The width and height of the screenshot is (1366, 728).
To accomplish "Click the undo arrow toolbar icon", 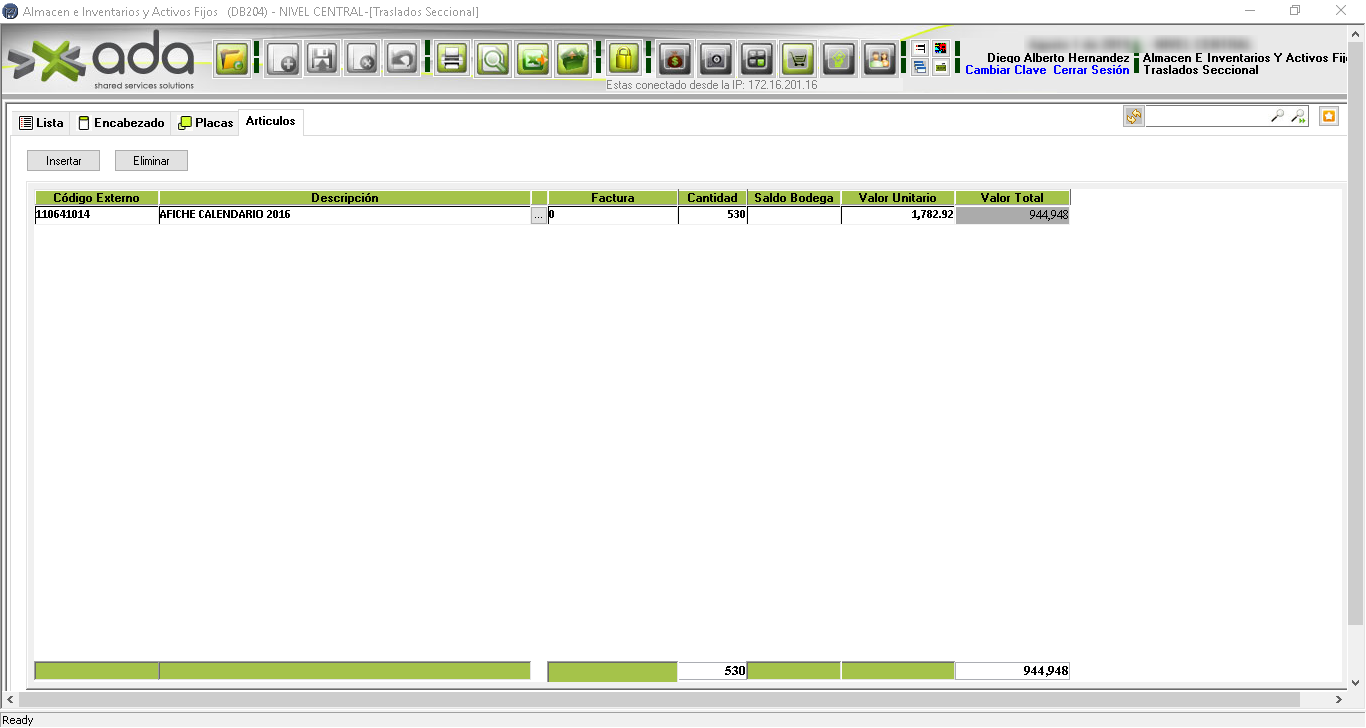I will pyautogui.click(x=402, y=60).
